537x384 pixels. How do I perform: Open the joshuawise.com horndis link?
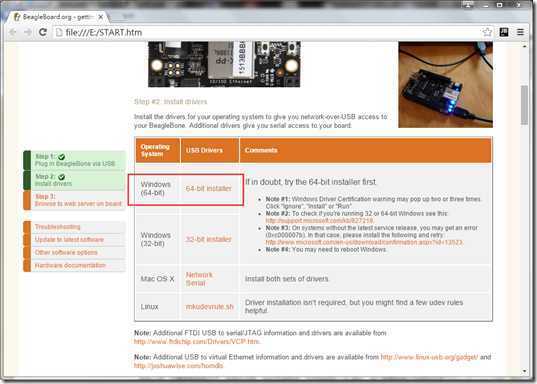[x=178, y=366]
